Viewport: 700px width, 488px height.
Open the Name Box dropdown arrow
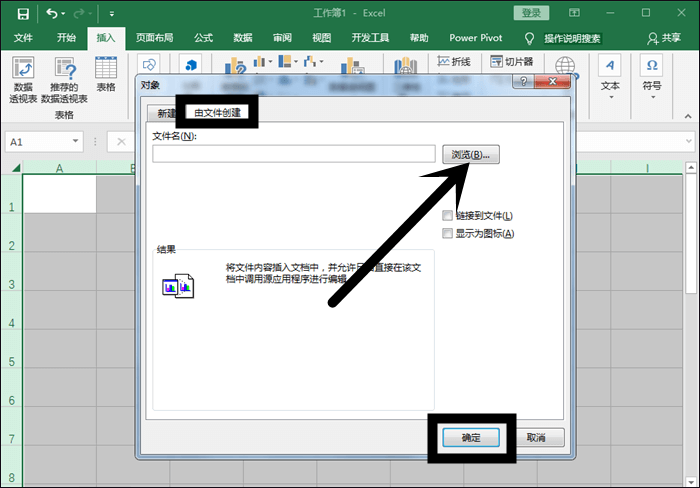tap(75, 142)
